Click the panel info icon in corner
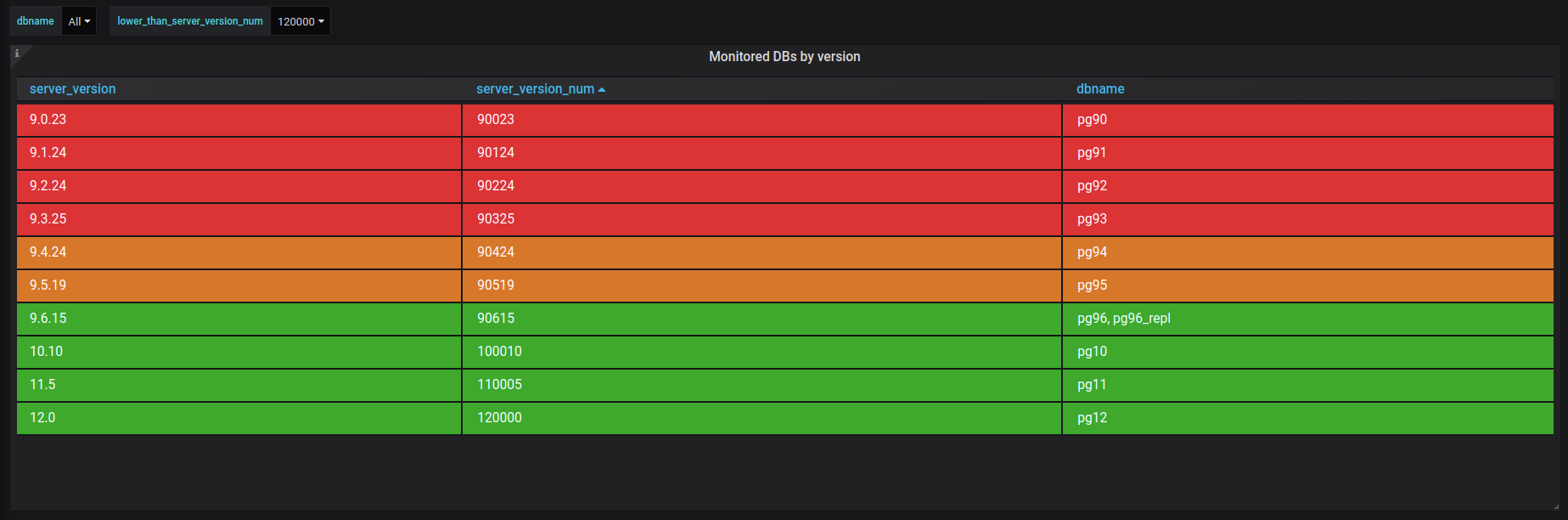Viewport: 1568px width, 520px height. click(17, 54)
